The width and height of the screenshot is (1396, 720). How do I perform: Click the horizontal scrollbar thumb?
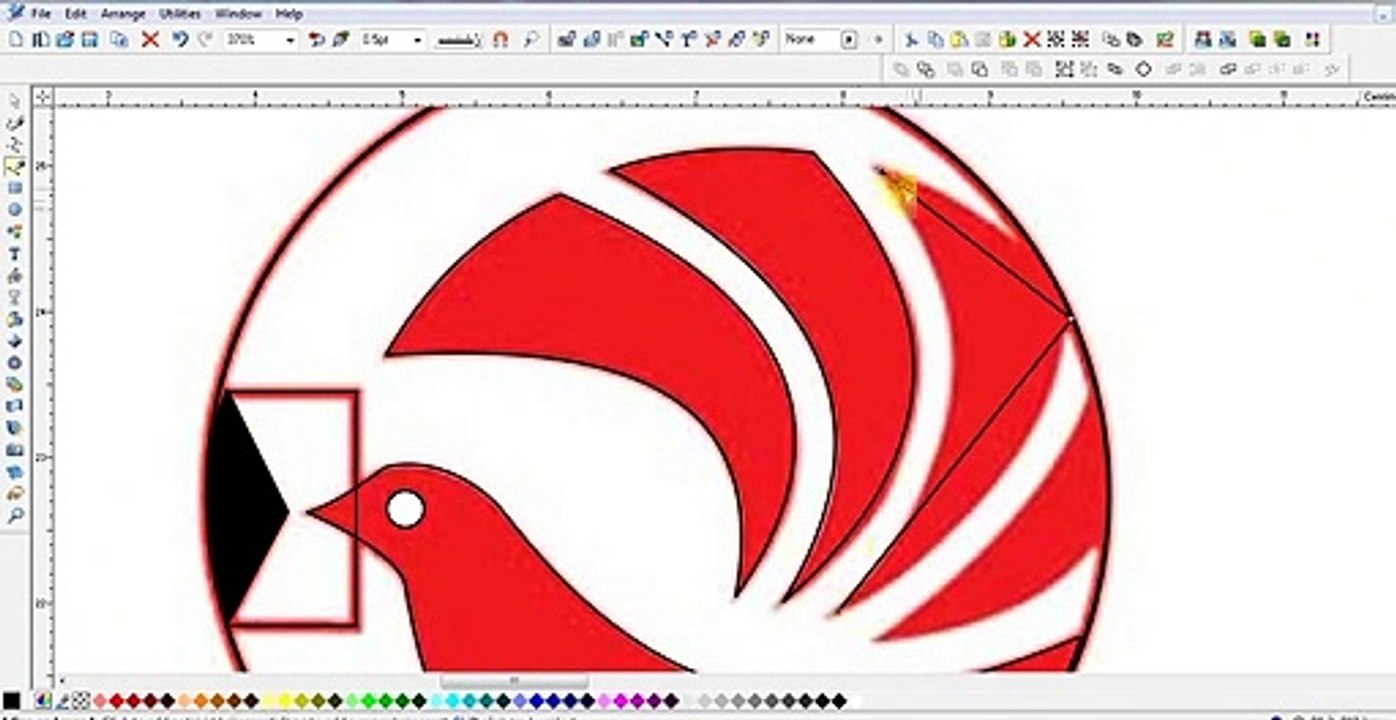(514, 682)
